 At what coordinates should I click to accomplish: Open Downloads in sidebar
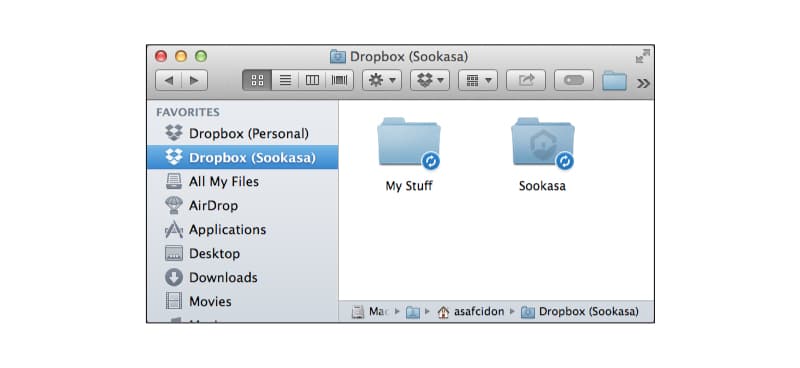[x=242, y=278]
